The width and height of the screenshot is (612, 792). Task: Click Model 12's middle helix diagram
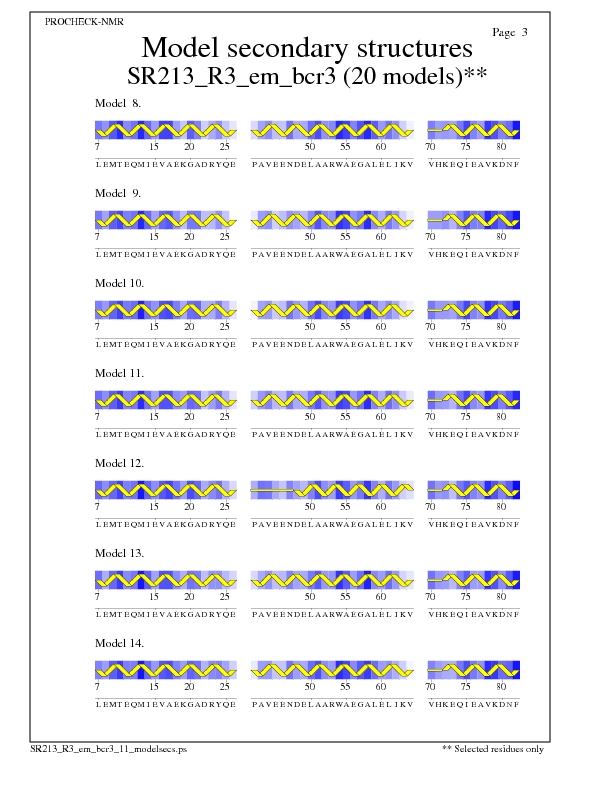coord(333,490)
